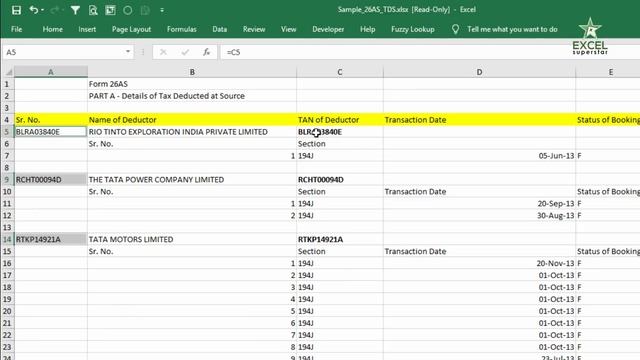640x360 pixels.
Task: Click the Print Preview magnifier icon
Action: [x=93, y=10]
